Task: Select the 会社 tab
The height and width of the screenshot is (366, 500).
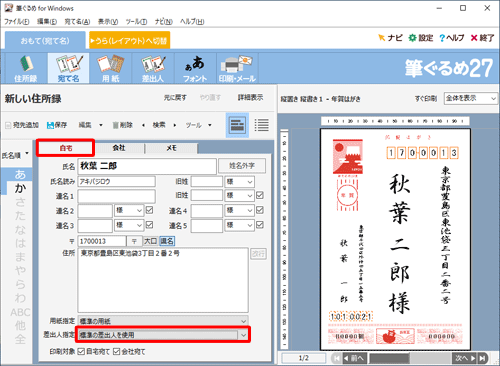Action: (119, 148)
